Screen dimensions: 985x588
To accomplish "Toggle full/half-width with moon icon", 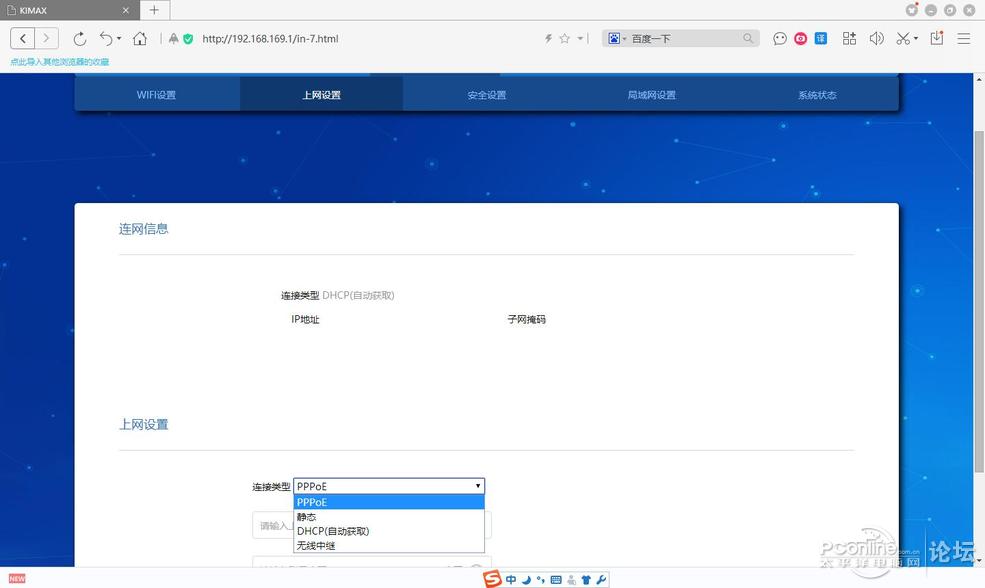I will coord(525,578).
